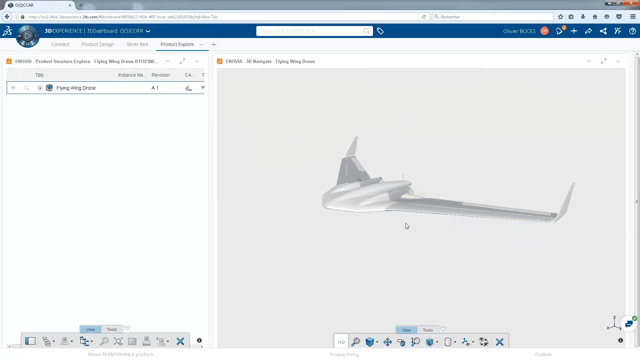Open the Cookies link
Image resolution: width=640 pixels, height=360 pixels.
[x=543, y=354]
